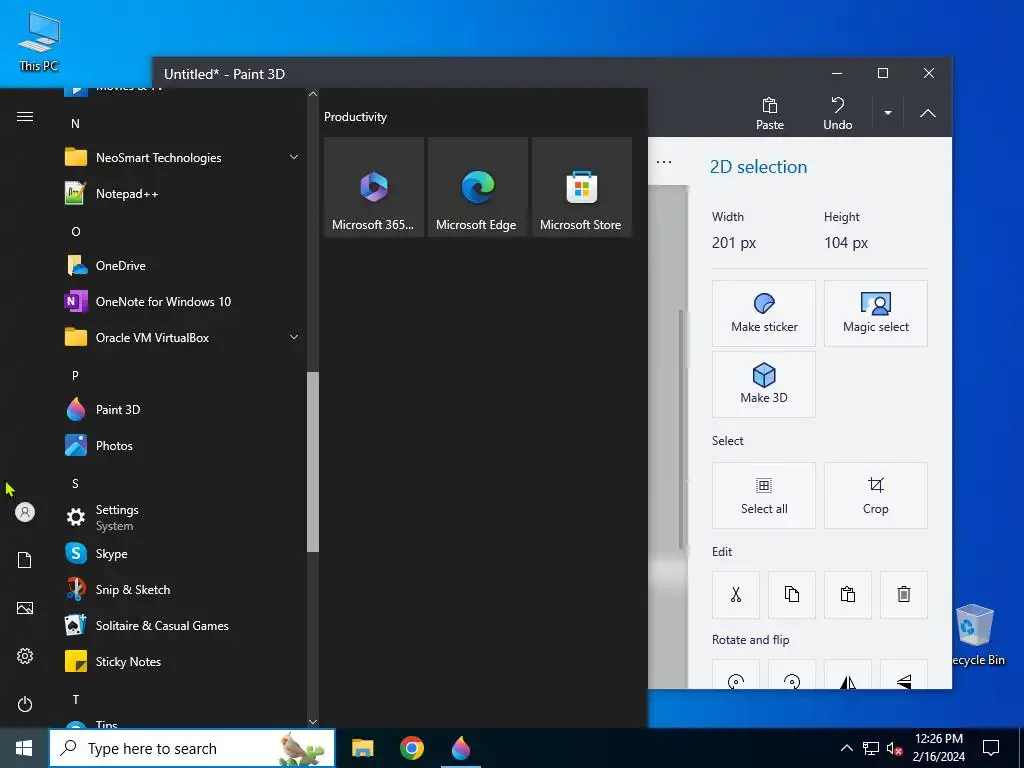Click the app list scroll down arrow
1024x768 pixels.
[313, 722]
